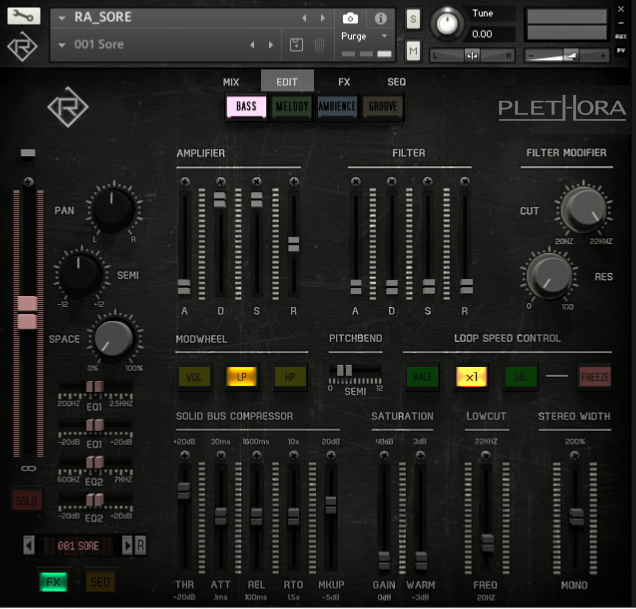Image resolution: width=636 pixels, height=609 pixels.
Task: Save the 001 Sore preset with the disk icon
Action: (296, 45)
